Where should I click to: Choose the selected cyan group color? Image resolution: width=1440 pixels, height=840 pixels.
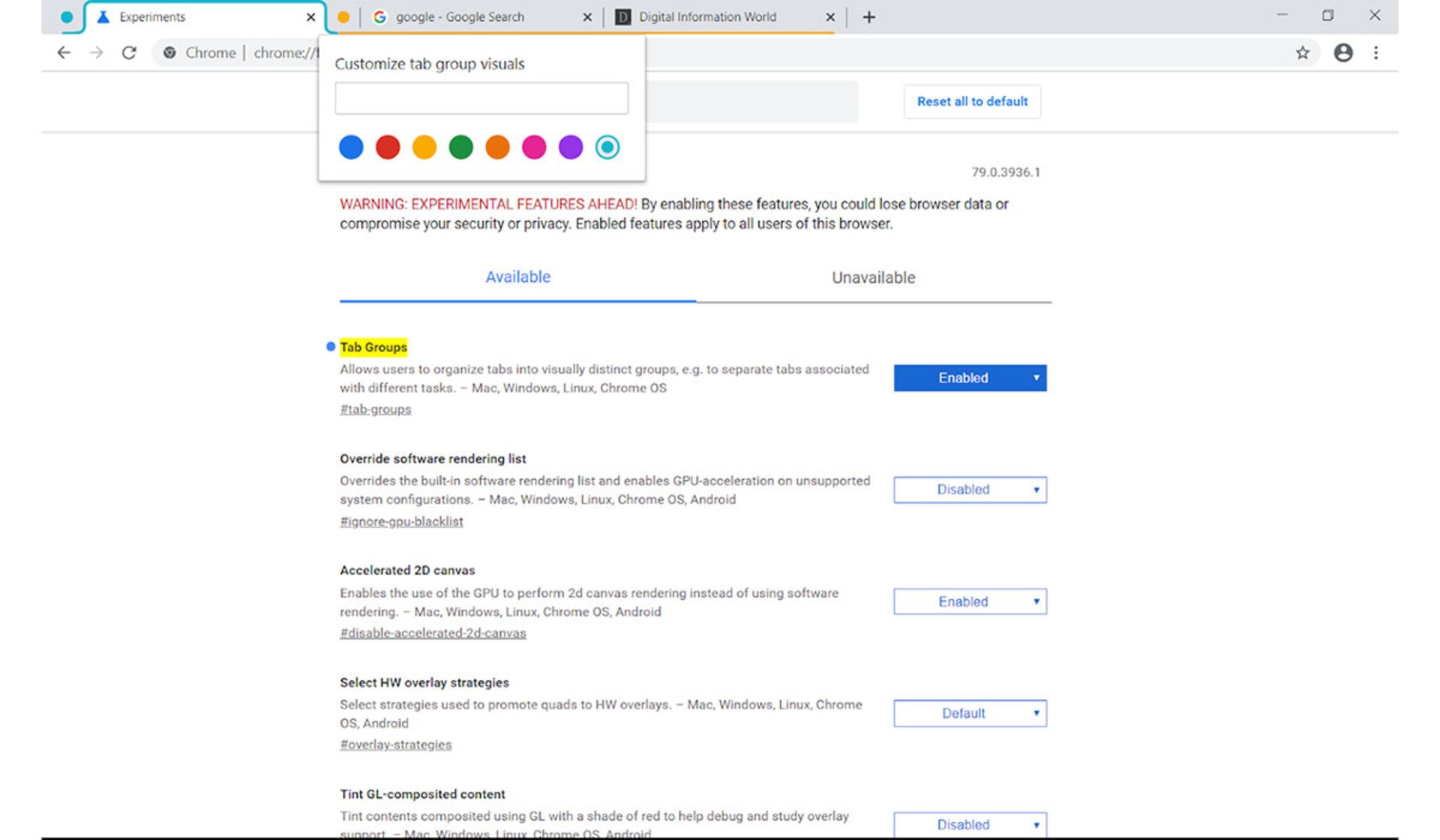point(607,147)
